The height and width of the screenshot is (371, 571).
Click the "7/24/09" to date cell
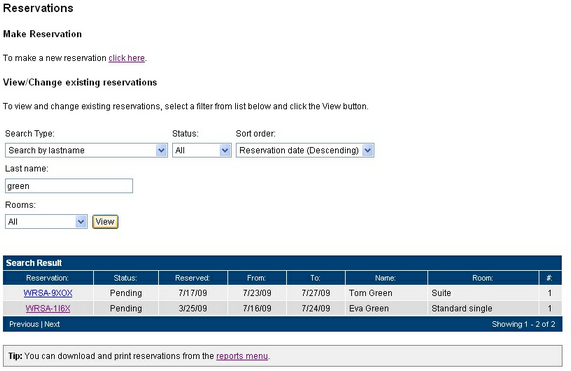click(316, 308)
